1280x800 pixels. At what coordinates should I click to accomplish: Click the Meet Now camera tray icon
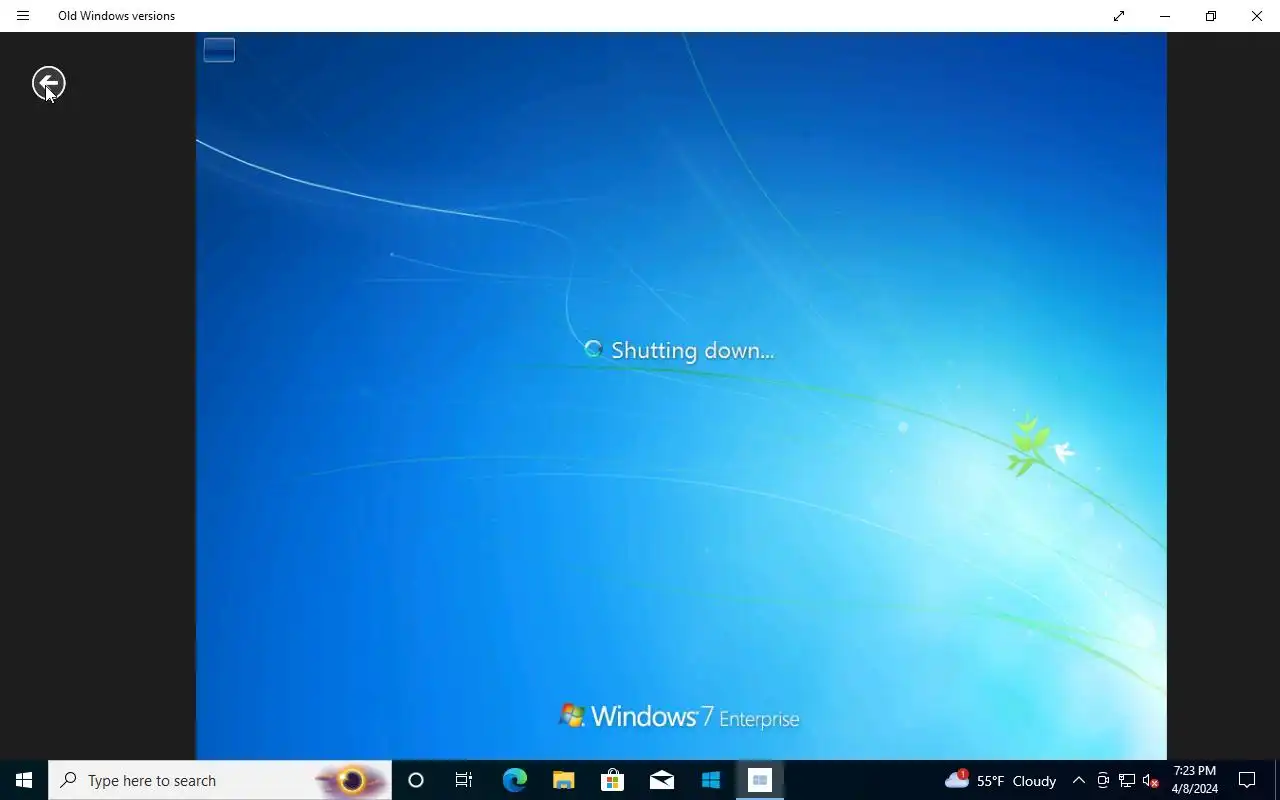(1103, 781)
